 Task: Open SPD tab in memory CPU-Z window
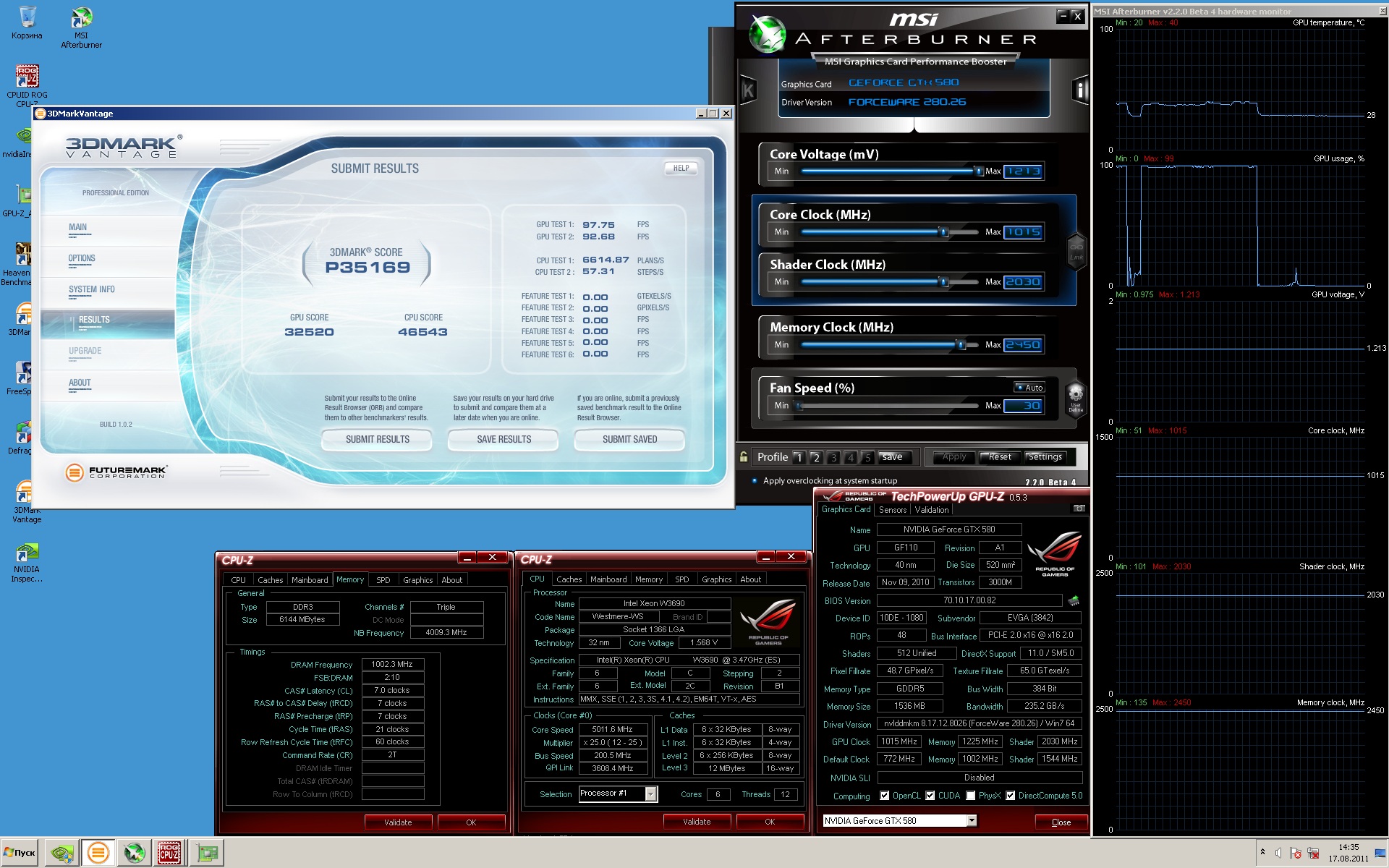point(383,580)
